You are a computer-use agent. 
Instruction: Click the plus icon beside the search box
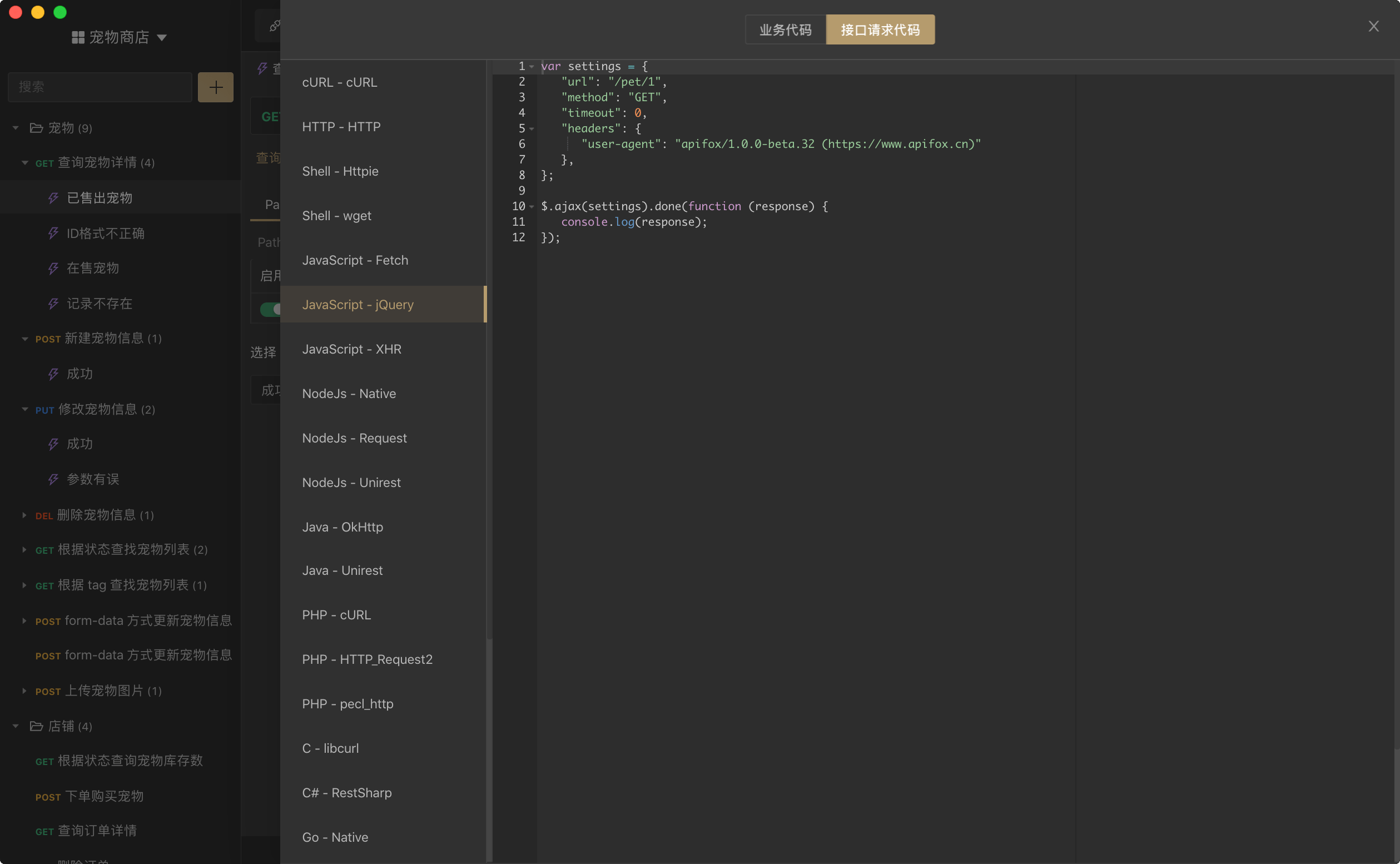(x=215, y=87)
